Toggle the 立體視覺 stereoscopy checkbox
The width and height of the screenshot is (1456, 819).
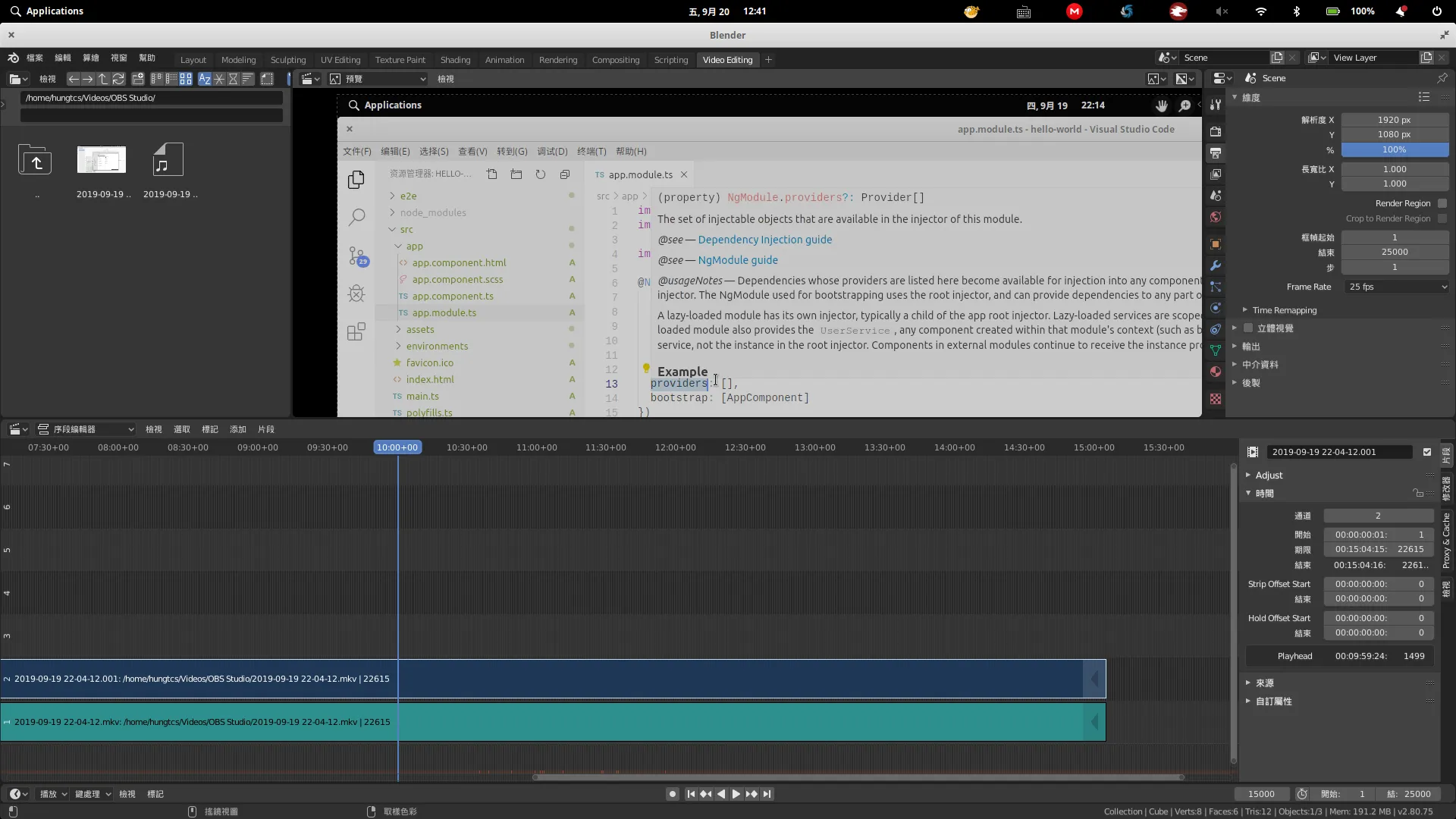1248,328
